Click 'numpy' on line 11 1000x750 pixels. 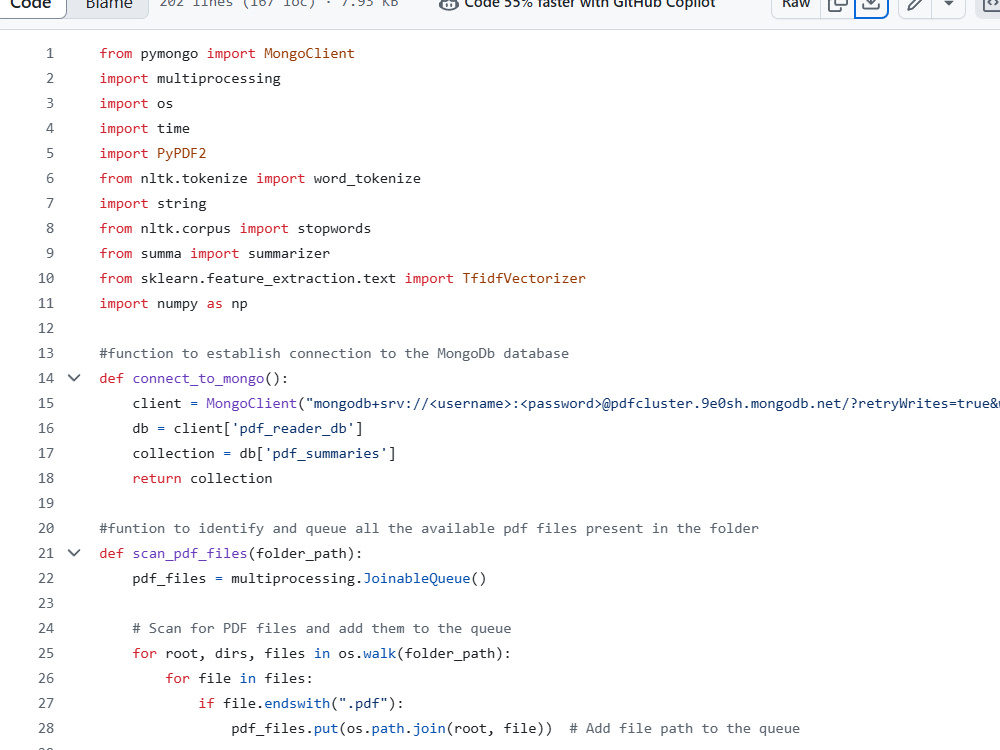(177, 304)
